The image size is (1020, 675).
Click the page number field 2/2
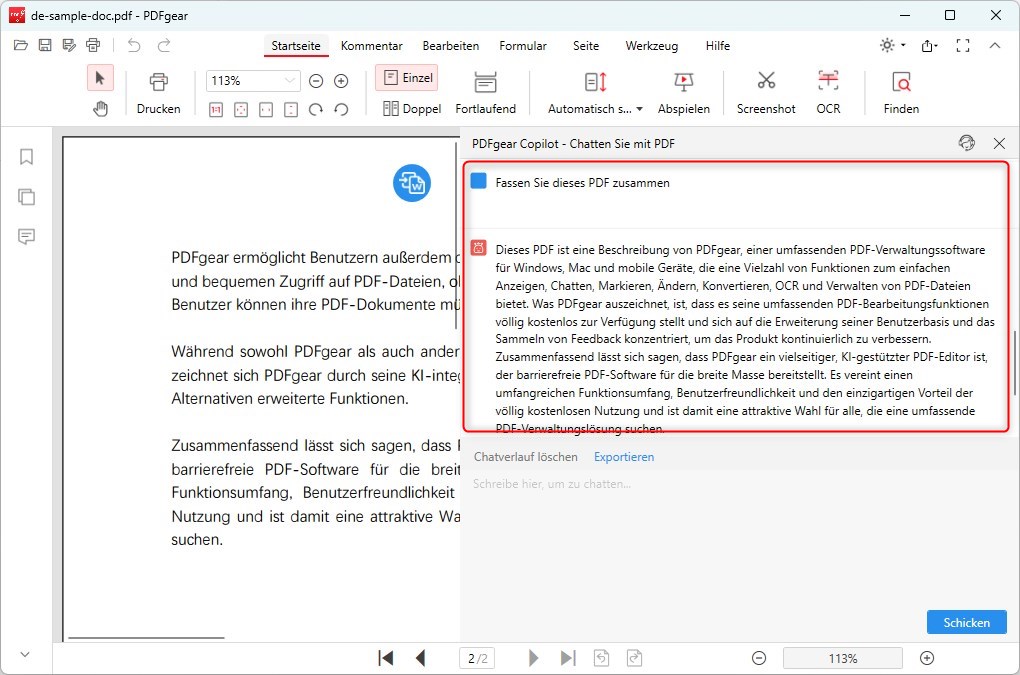[x=477, y=658]
